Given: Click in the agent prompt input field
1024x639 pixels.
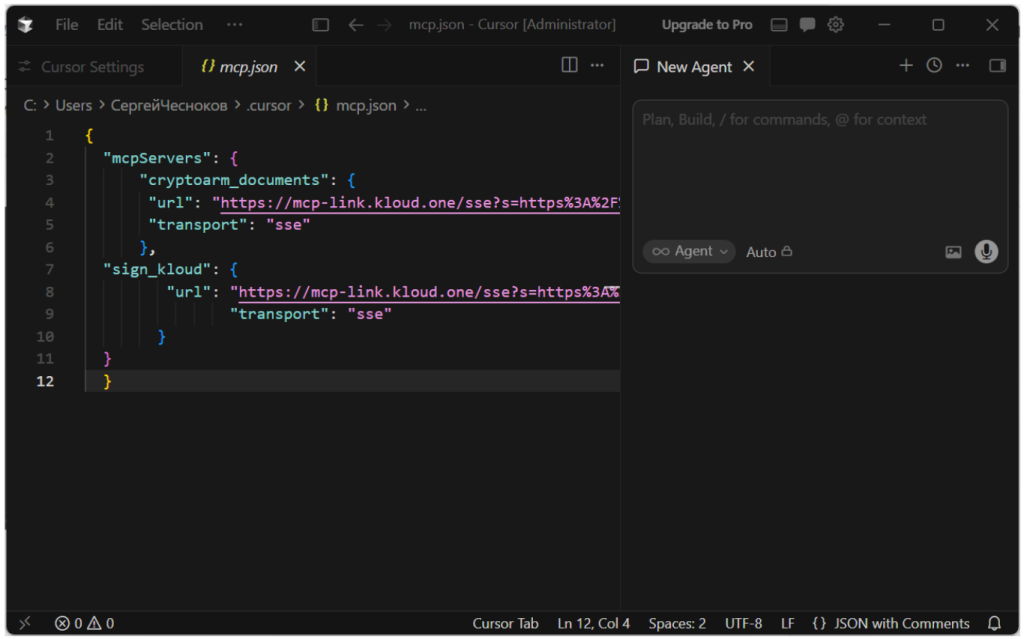Looking at the screenshot, I should point(820,169).
